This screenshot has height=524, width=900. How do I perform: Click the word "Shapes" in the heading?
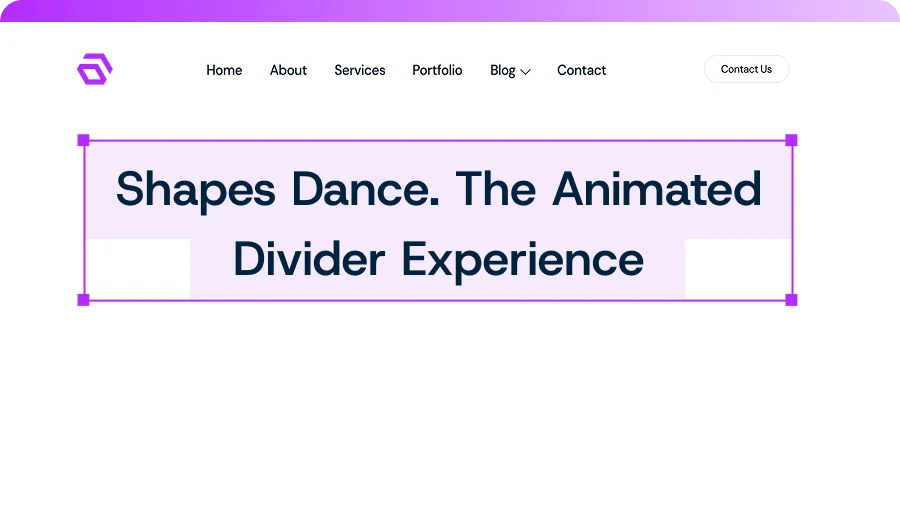point(195,189)
